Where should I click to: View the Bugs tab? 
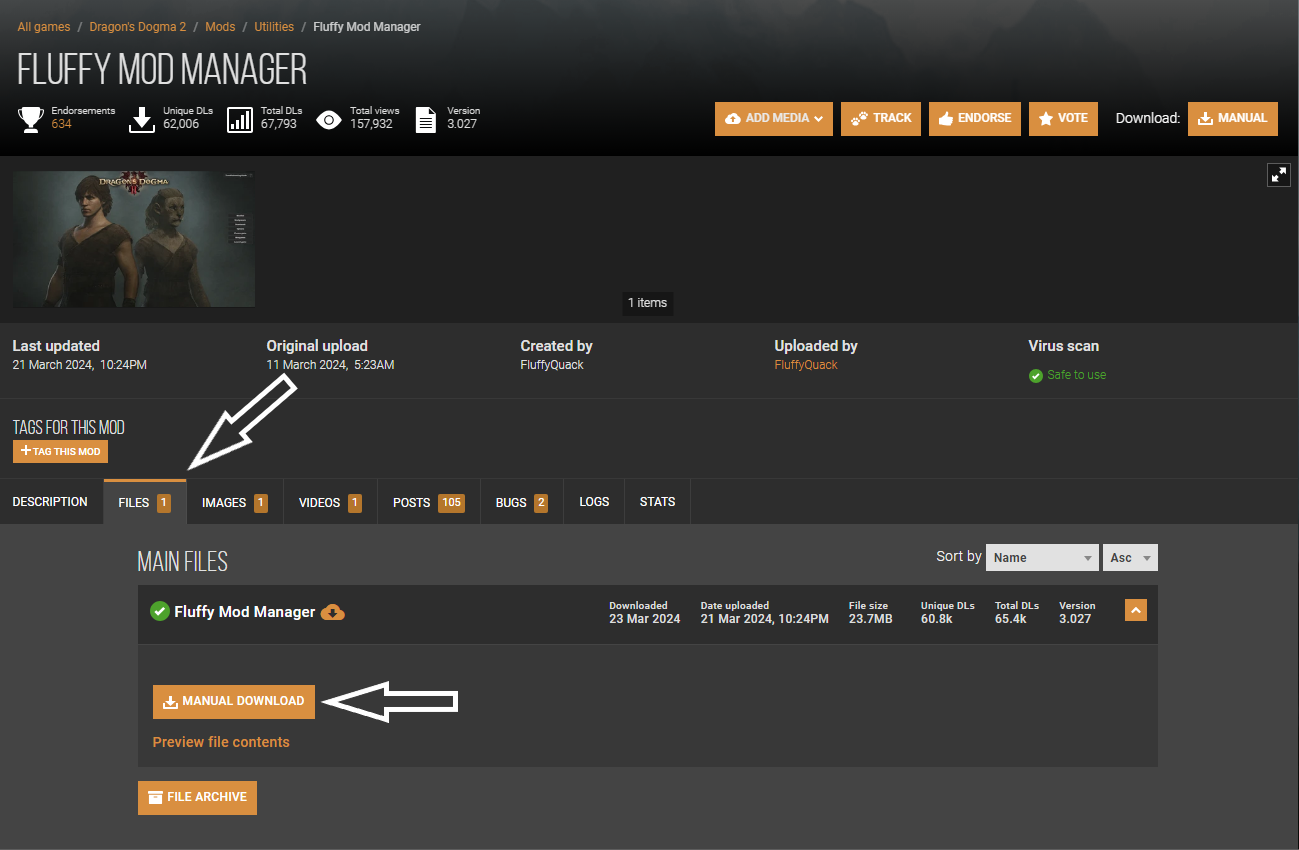522,502
